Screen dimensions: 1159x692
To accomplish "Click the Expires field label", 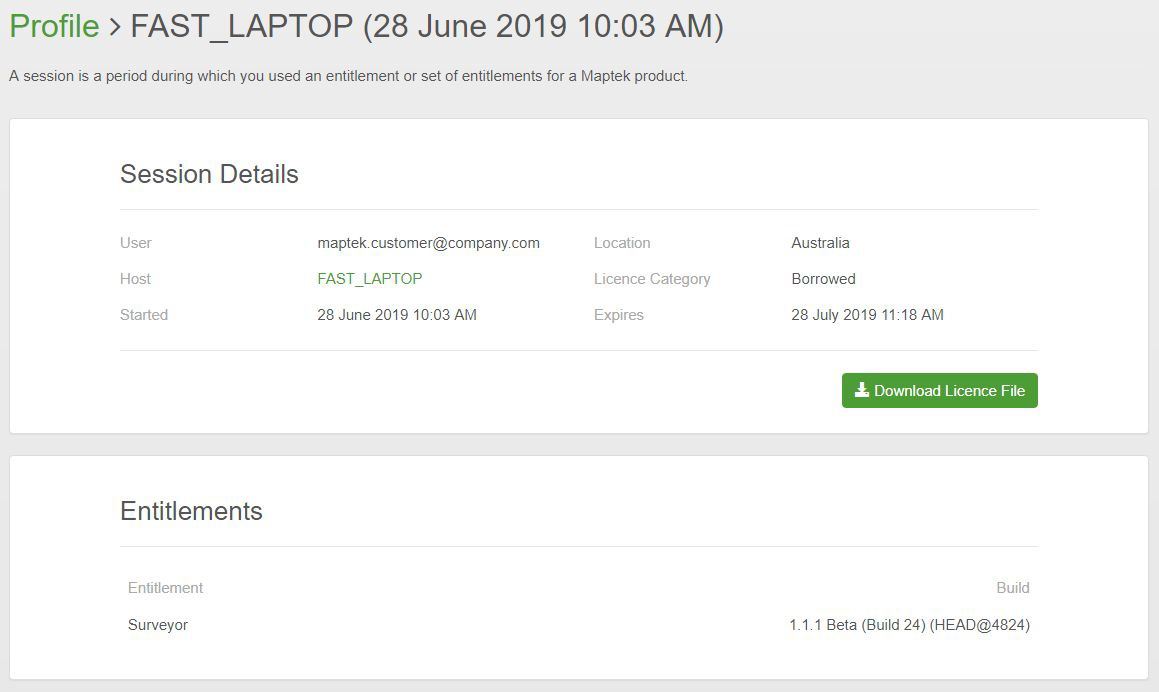I will click(618, 315).
